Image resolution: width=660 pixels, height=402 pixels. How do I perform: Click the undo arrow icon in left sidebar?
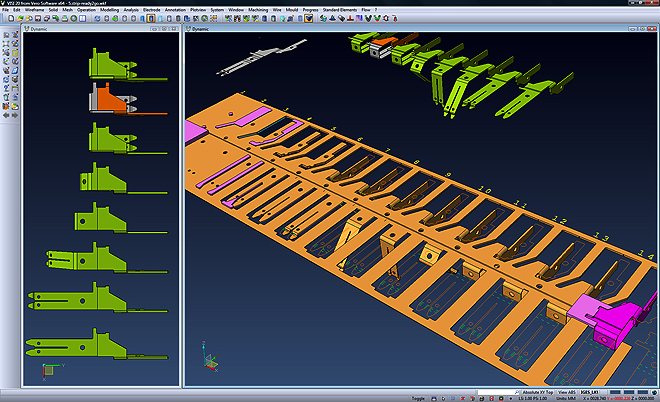[15, 97]
